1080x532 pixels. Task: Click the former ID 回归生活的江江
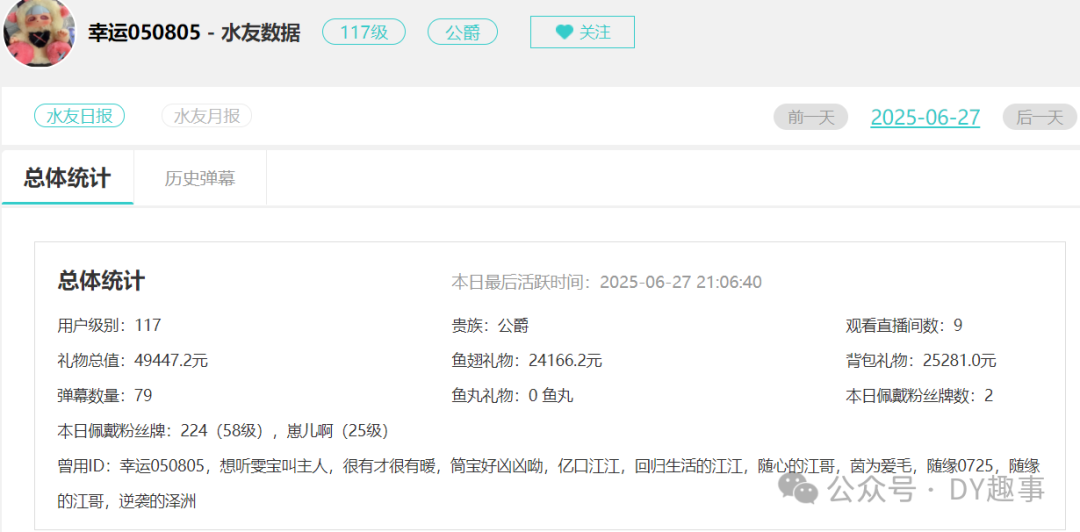coord(691,467)
